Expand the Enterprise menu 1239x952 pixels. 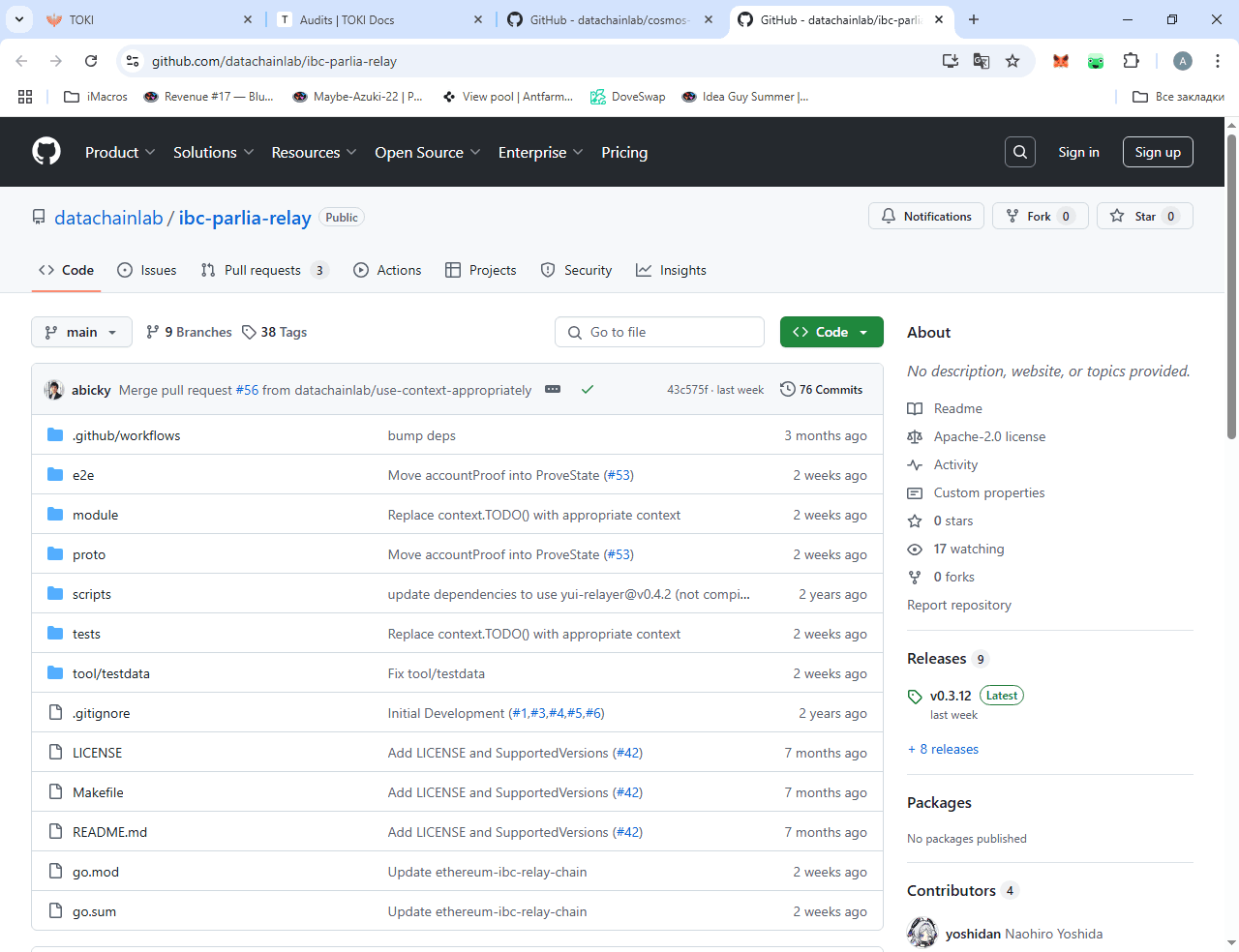540,152
